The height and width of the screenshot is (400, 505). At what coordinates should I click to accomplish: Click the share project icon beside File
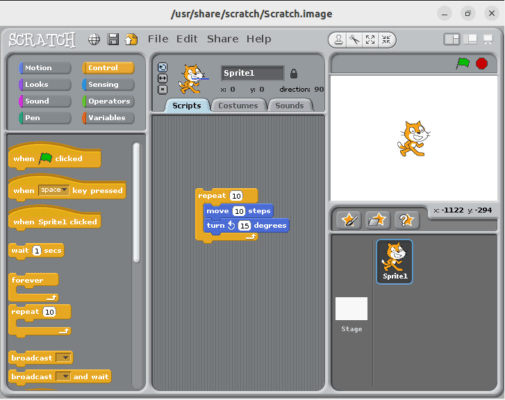(131, 39)
